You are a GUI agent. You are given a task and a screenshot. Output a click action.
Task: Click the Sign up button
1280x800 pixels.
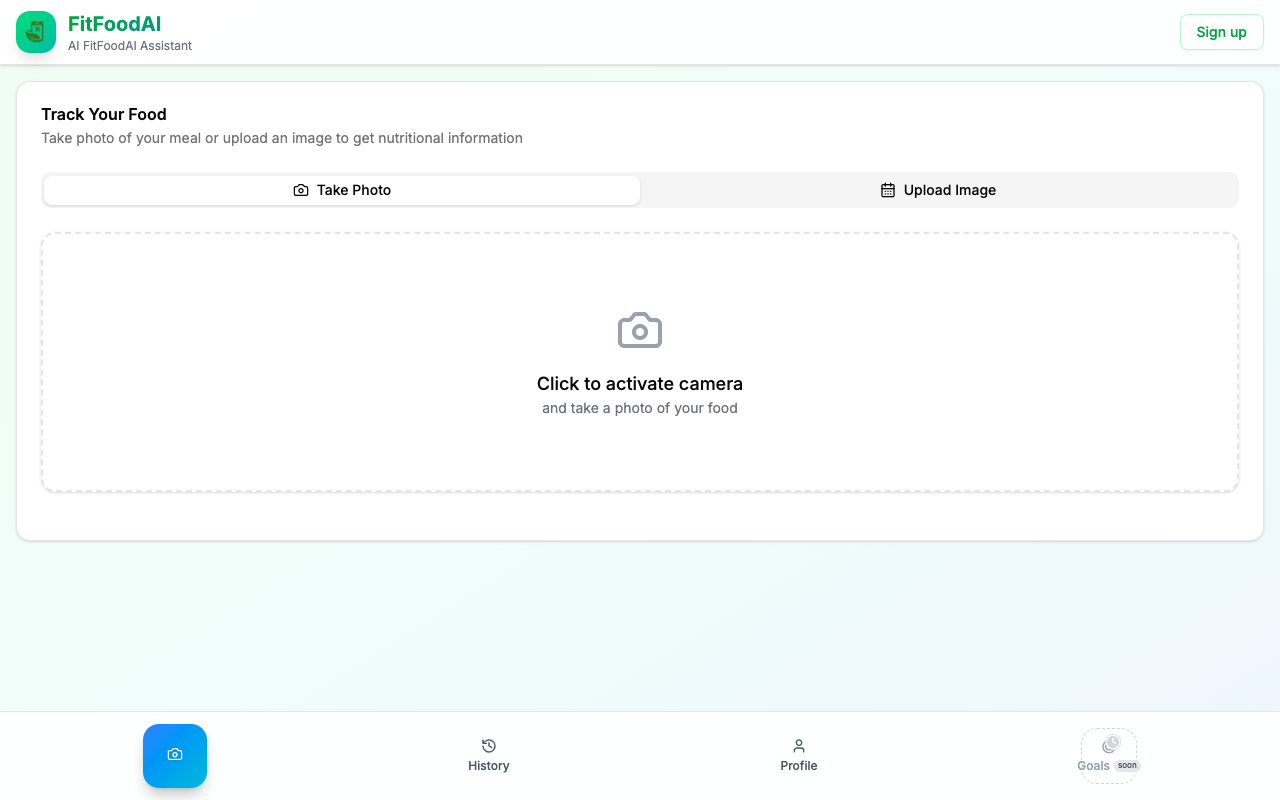(x=1221, y=32)
